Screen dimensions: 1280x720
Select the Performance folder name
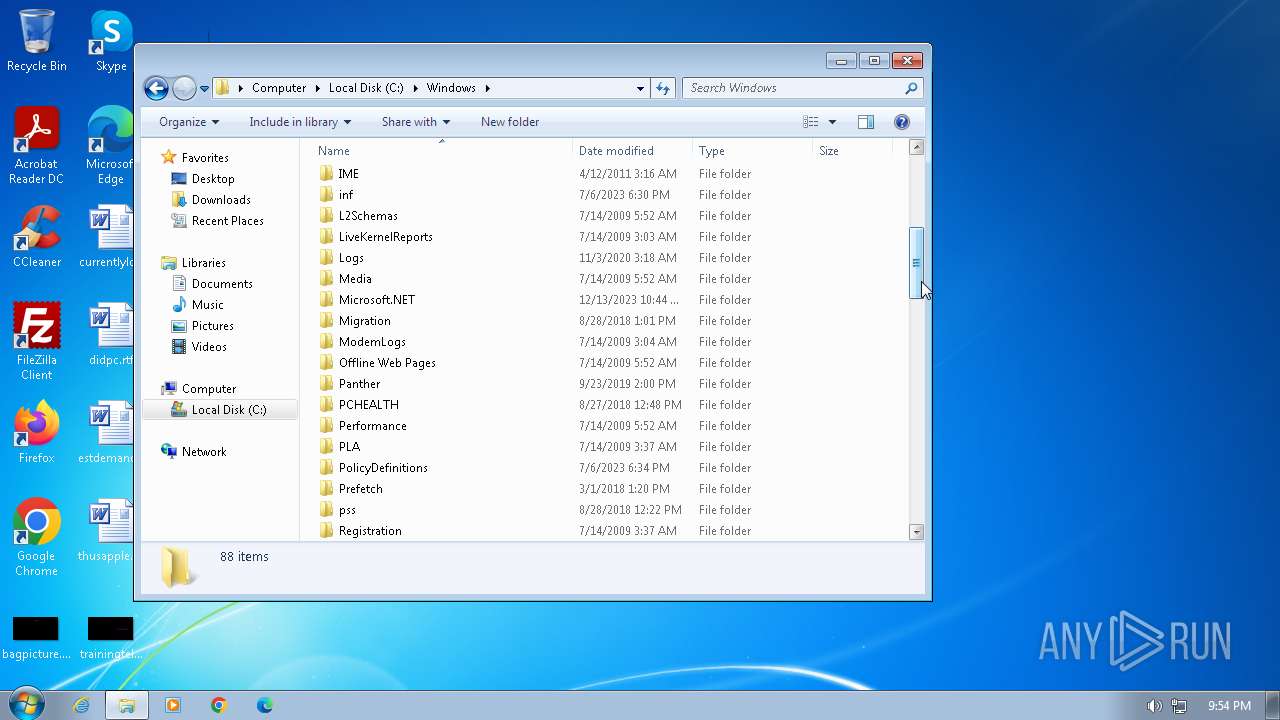pos(373,426)
